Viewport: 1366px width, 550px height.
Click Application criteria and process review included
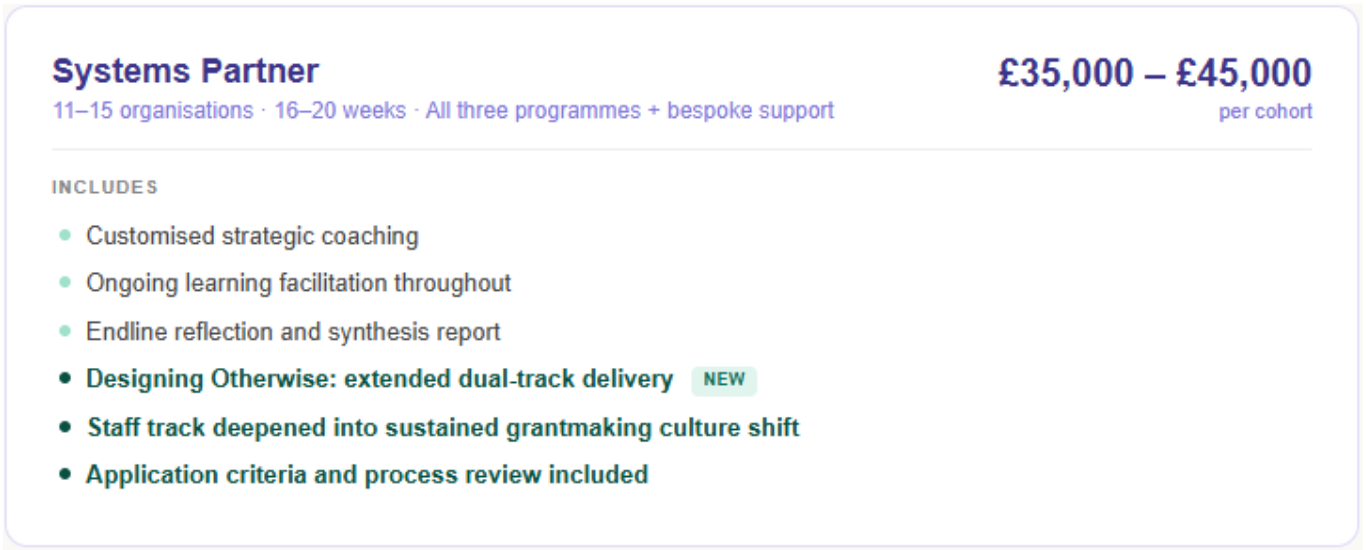[367, 474]
